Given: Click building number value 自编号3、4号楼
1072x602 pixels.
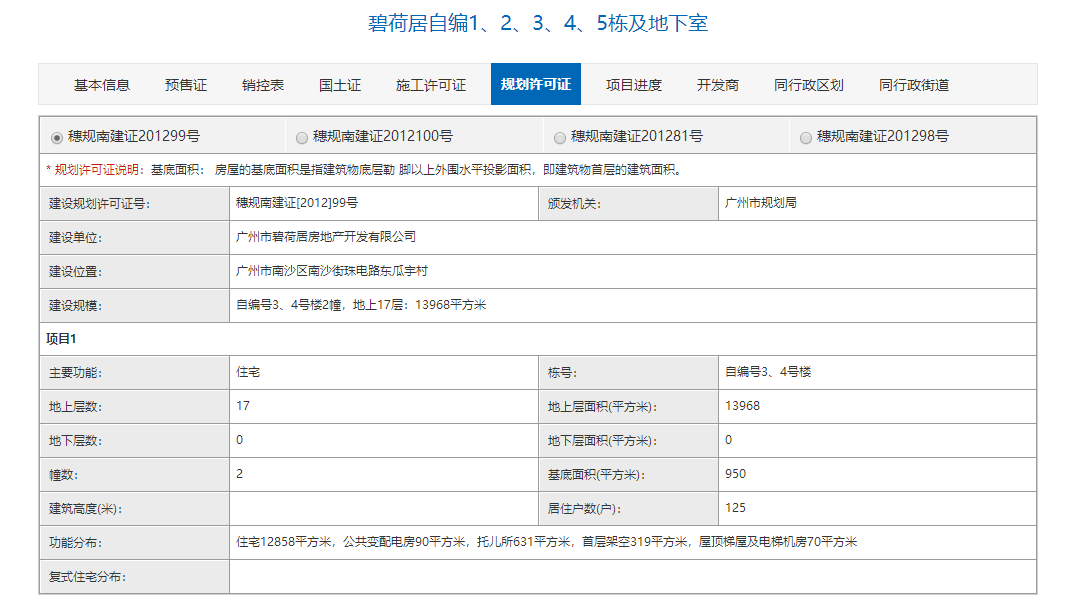Looking at the screenshot, I should pyautogui.click(x=768, y=372).
